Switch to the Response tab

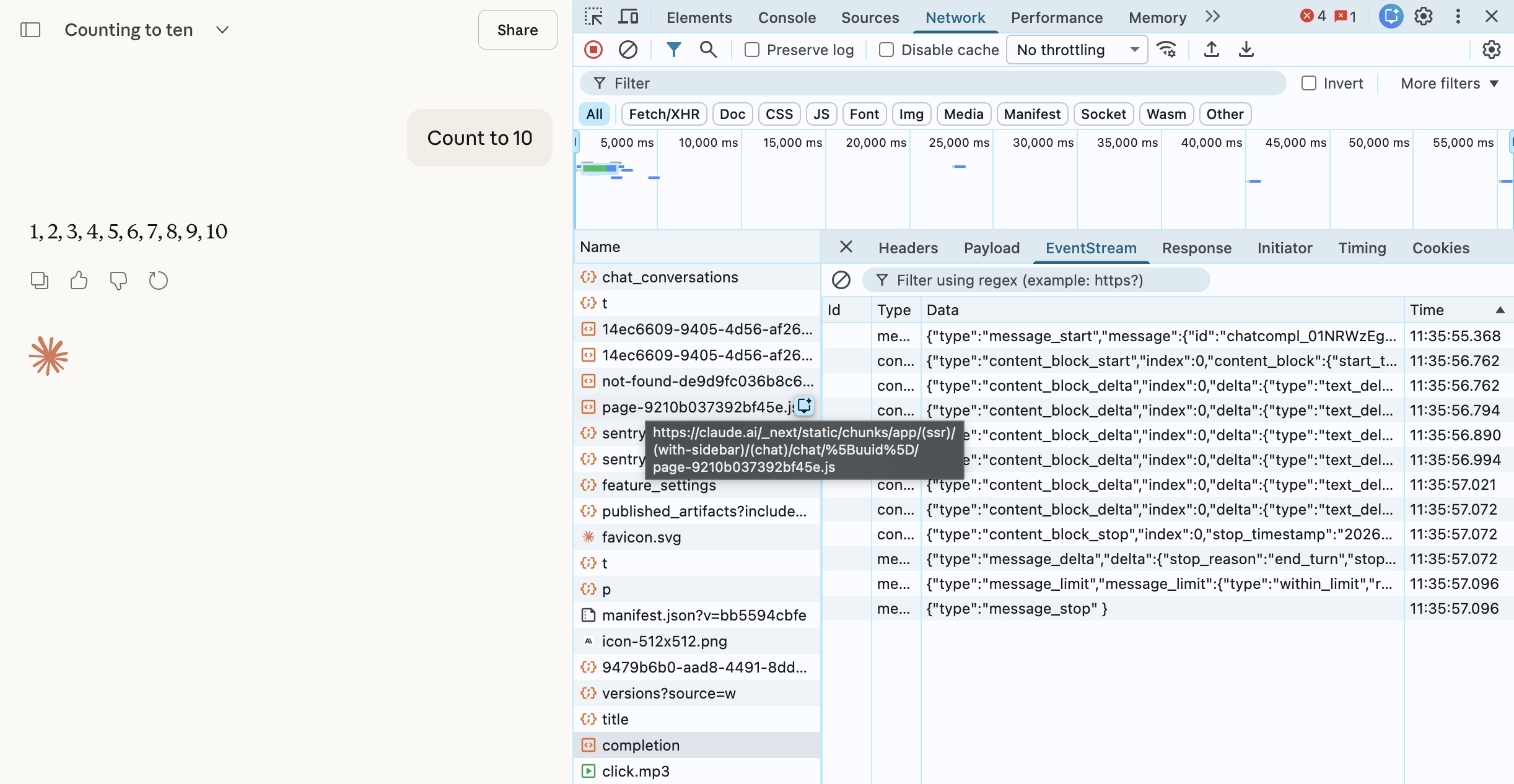1196,248
